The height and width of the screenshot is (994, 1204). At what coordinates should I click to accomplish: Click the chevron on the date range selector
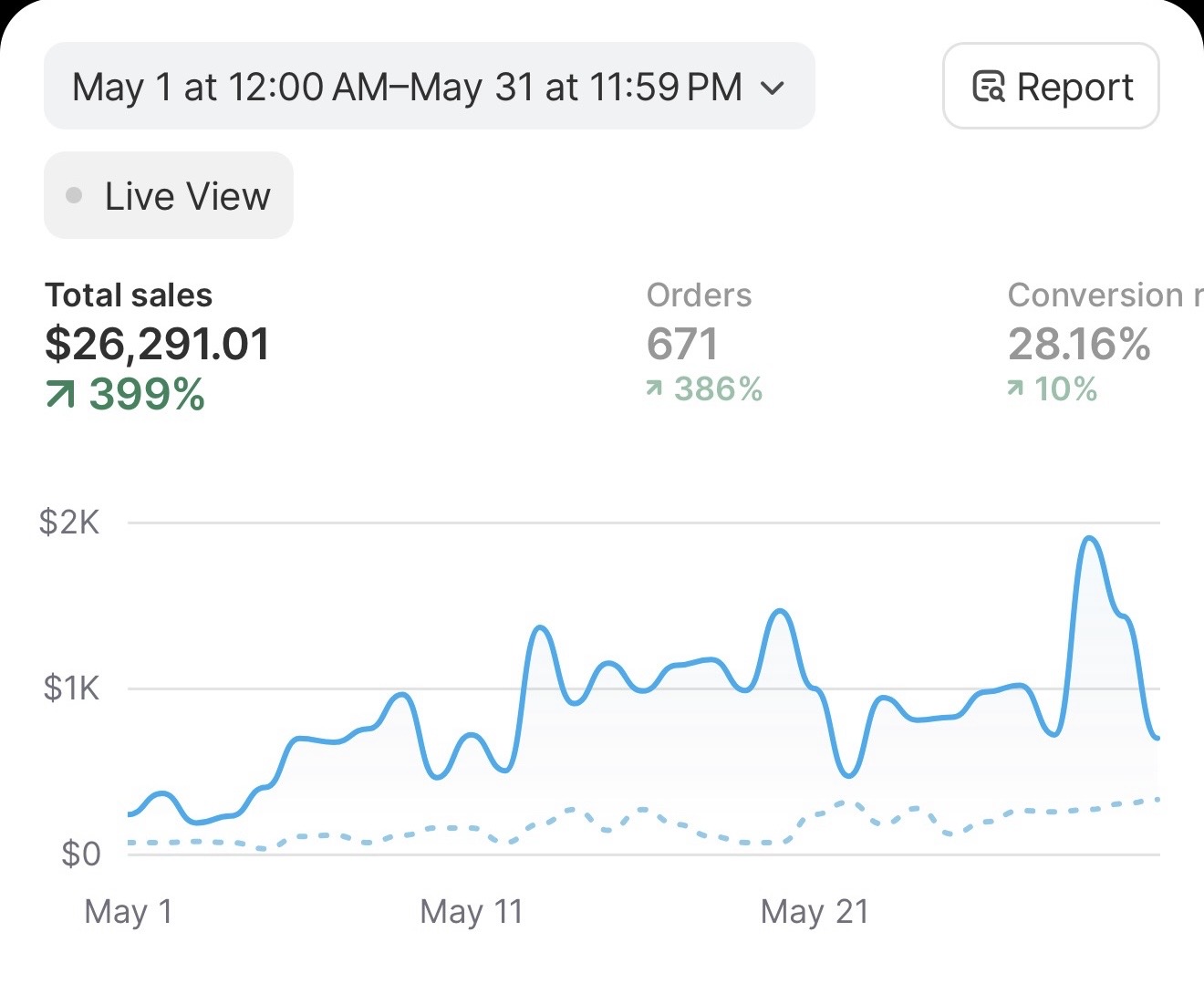[x=773, y=88]
